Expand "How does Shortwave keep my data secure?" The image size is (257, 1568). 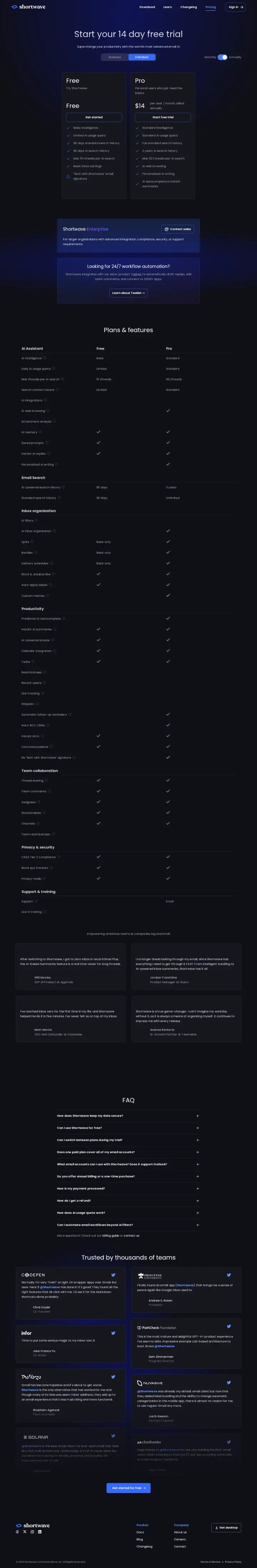click(x=128, y=1116)
